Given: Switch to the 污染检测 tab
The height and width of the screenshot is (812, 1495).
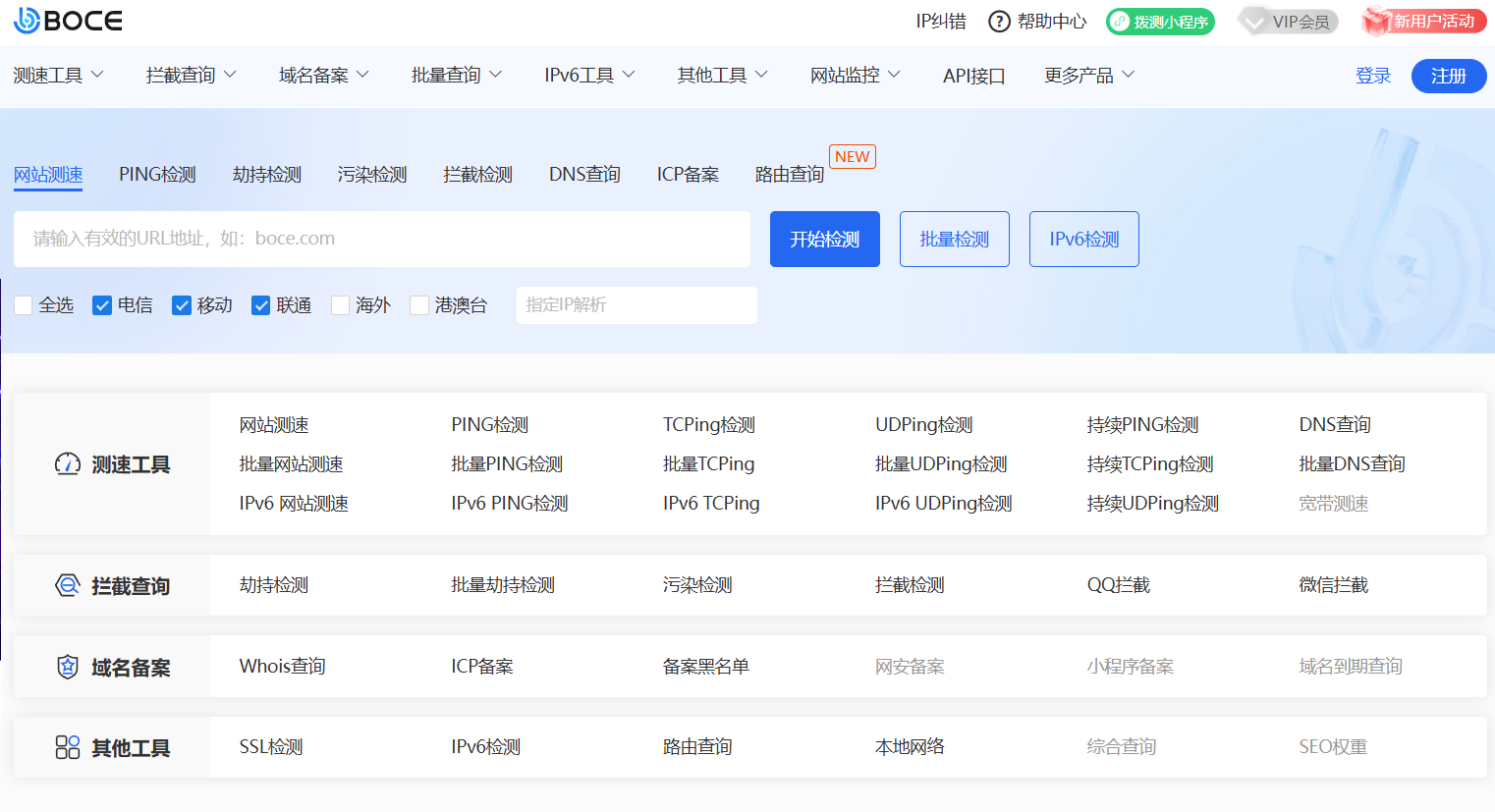Looking at the screenshot, I should click(372, 175).
